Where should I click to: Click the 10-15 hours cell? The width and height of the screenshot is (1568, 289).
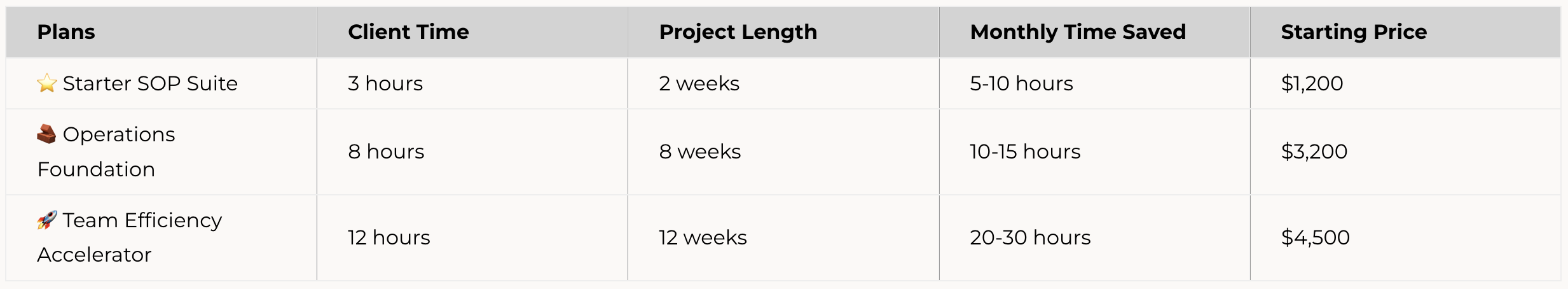(1025, 152)
